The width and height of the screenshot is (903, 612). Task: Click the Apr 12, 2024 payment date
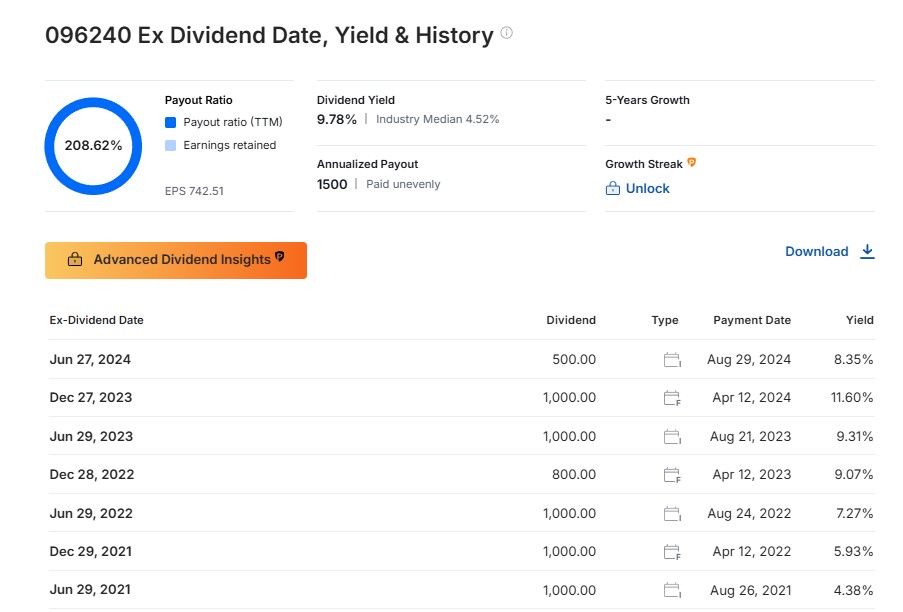[x=752, y=397]
